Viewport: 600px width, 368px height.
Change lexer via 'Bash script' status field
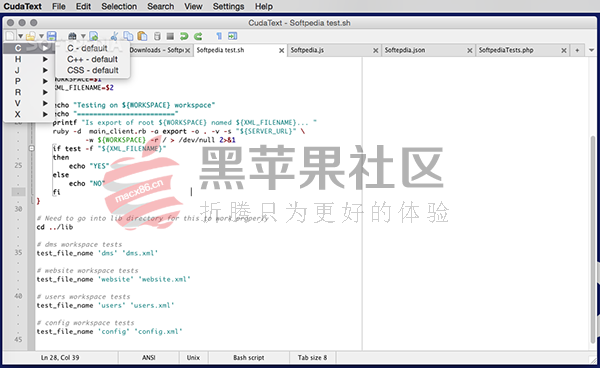tap(249, 358)
